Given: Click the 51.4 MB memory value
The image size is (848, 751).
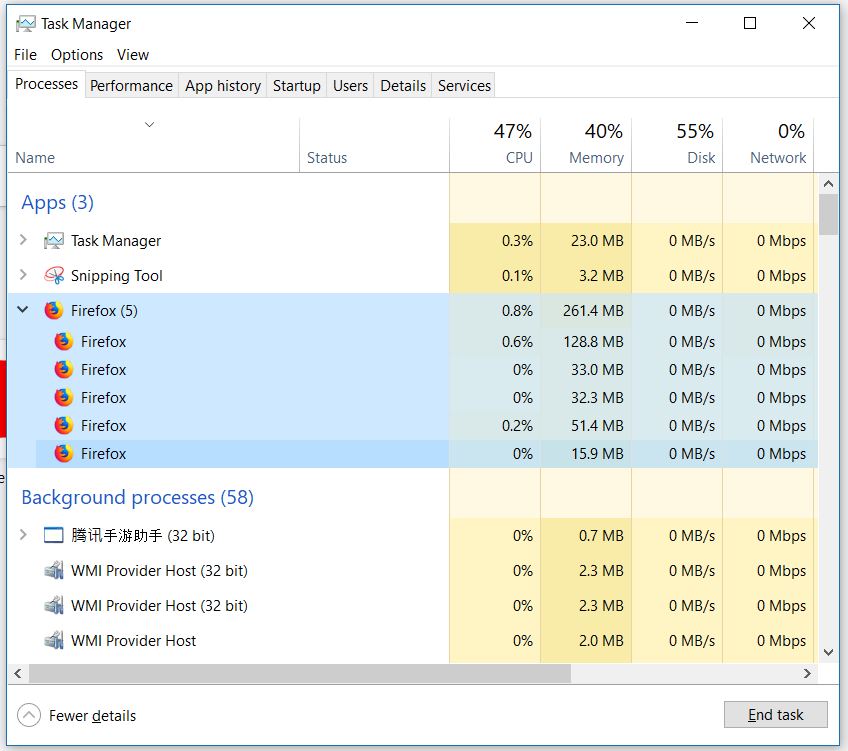Looking at the screenshot, I should [x=597, y=426].
